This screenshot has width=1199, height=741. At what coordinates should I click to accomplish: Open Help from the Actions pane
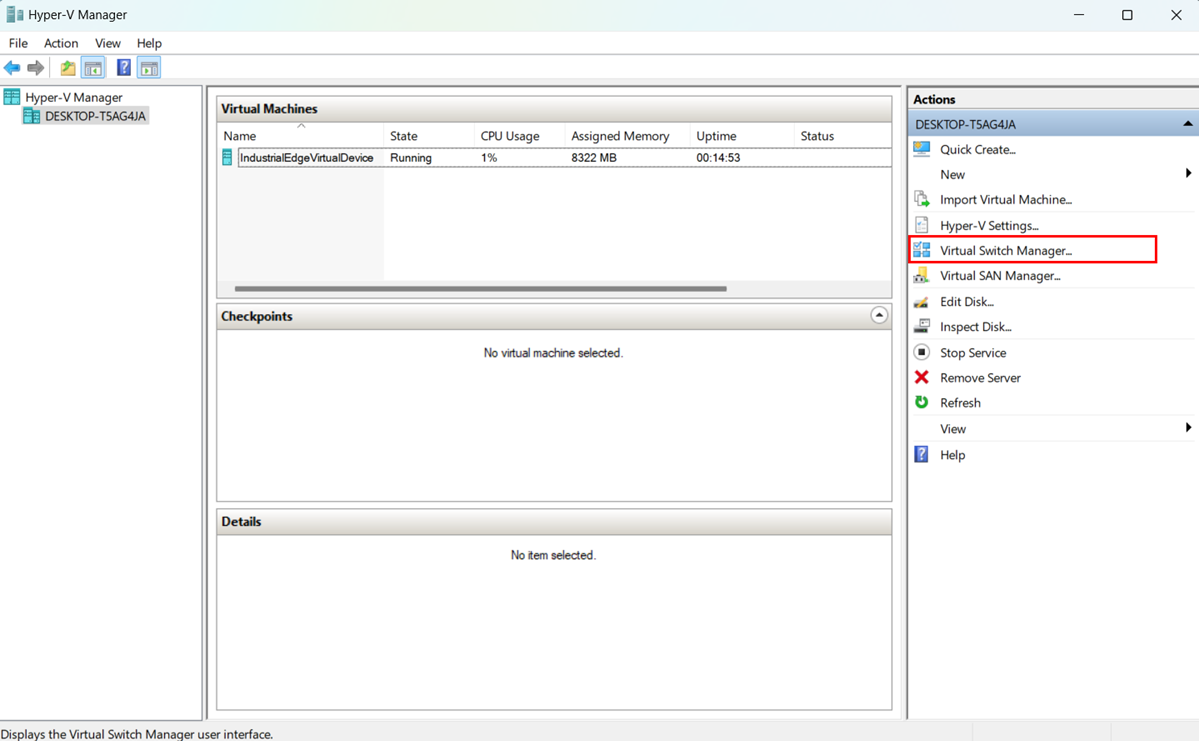pyautogui.click(x=952, y=454)
